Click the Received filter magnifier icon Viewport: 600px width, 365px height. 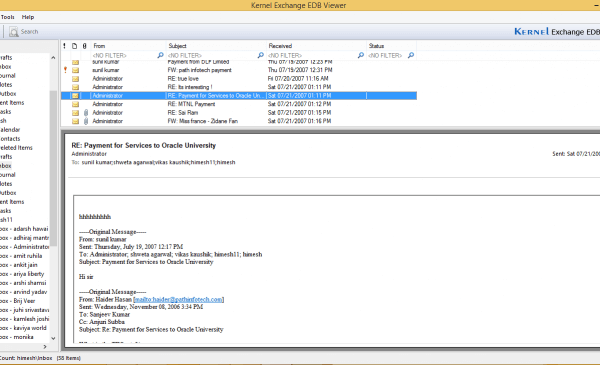(x=360, y=55)
